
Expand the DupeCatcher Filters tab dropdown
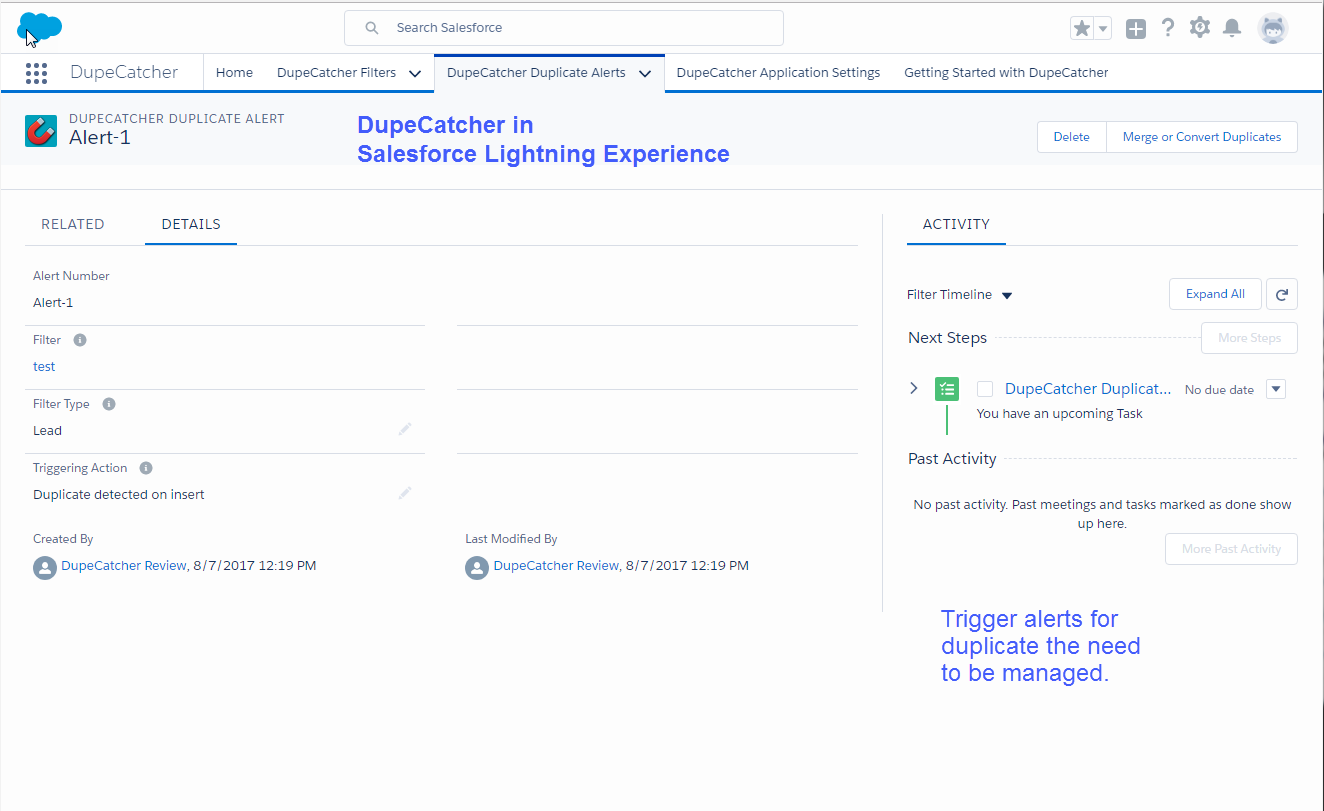click(415, 73)
